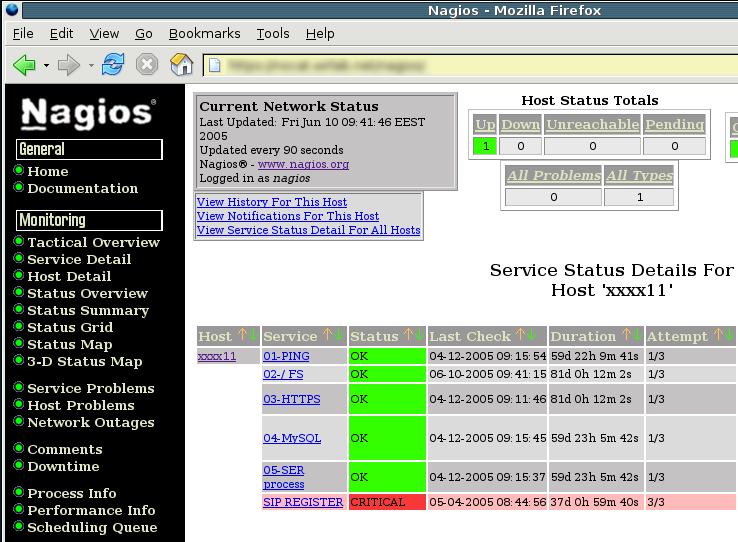Sort Host column ascending arrow
The height and width of the screenshot is (542, 738).
tap(242, 335)
